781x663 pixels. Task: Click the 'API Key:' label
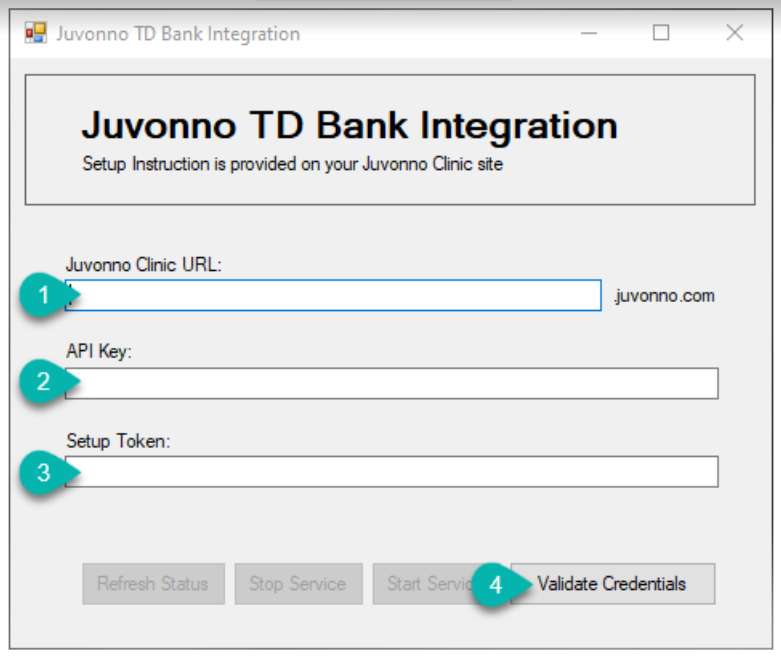pos(99,351)
